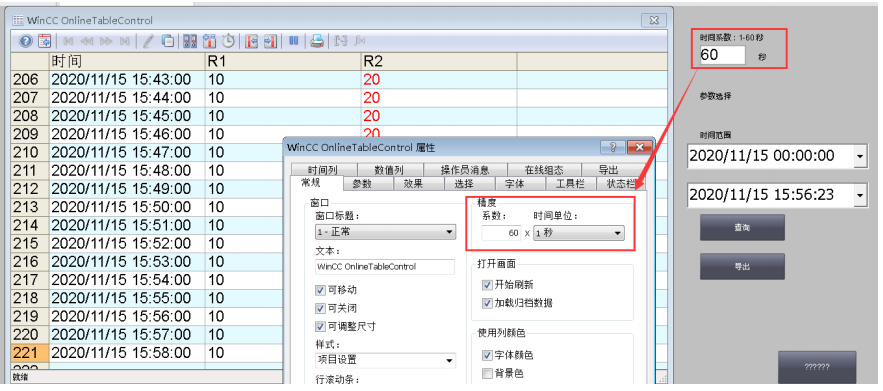Enable the 背景色 checkbox
The image size is (883, 391).
[488, 373]
